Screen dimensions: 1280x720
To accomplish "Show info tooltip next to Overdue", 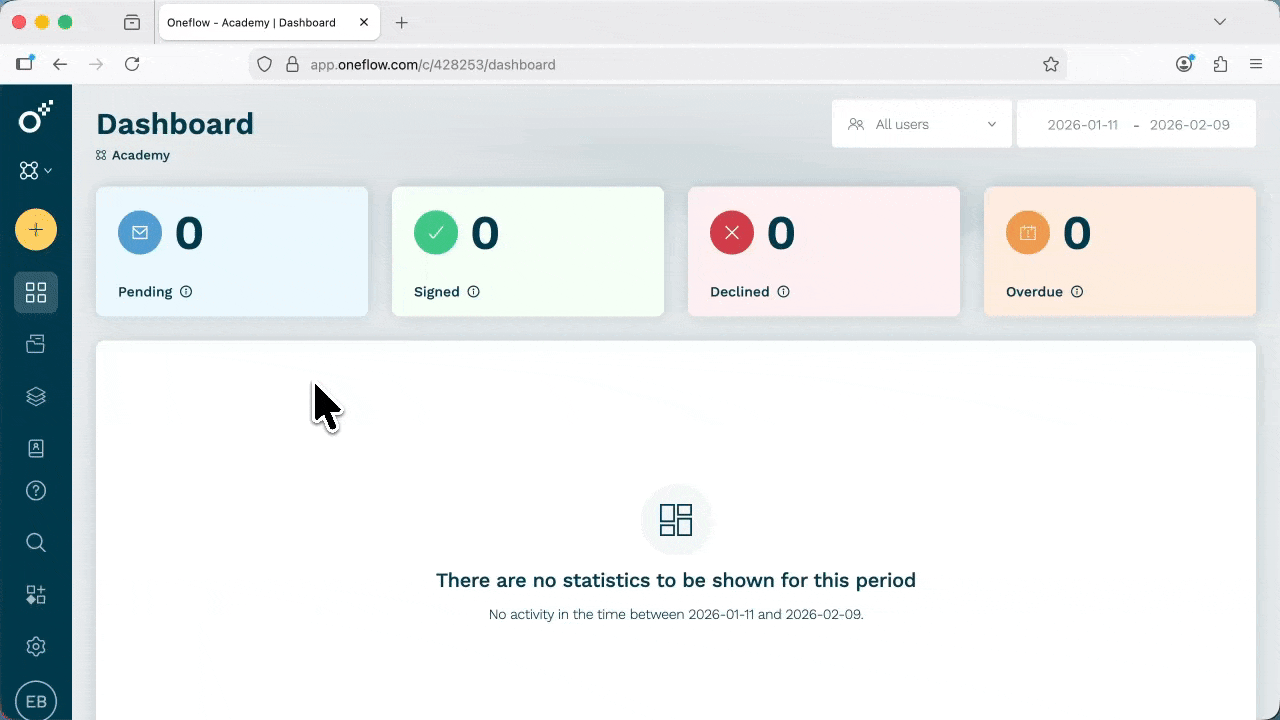I will (1077, 292).
